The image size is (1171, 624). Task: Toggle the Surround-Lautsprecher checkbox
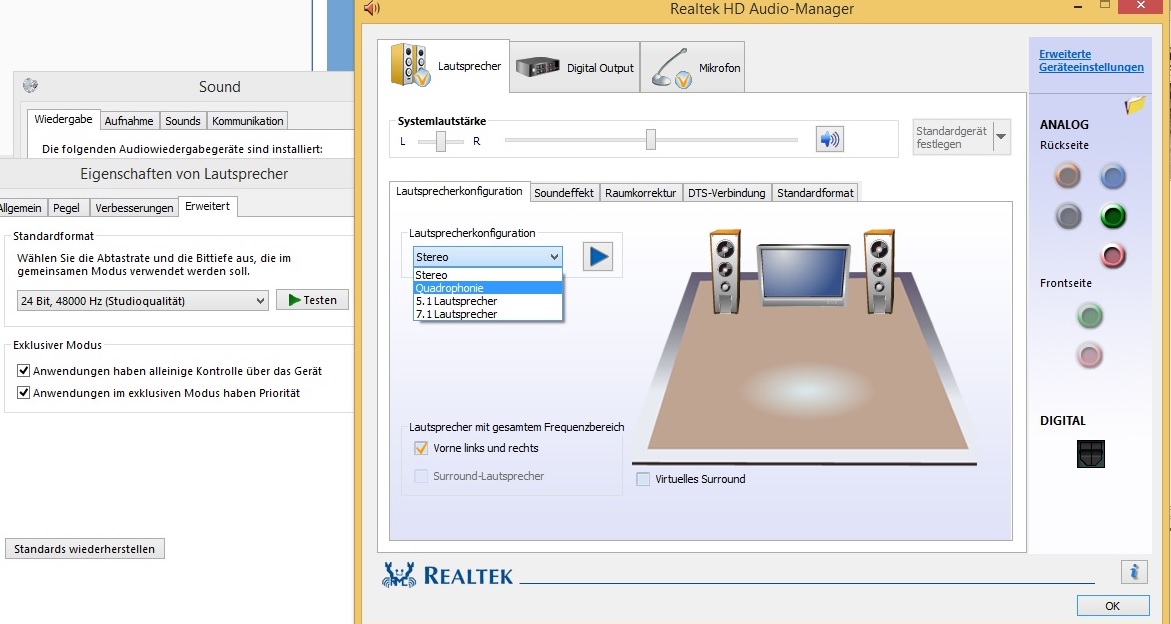point(420,476)
